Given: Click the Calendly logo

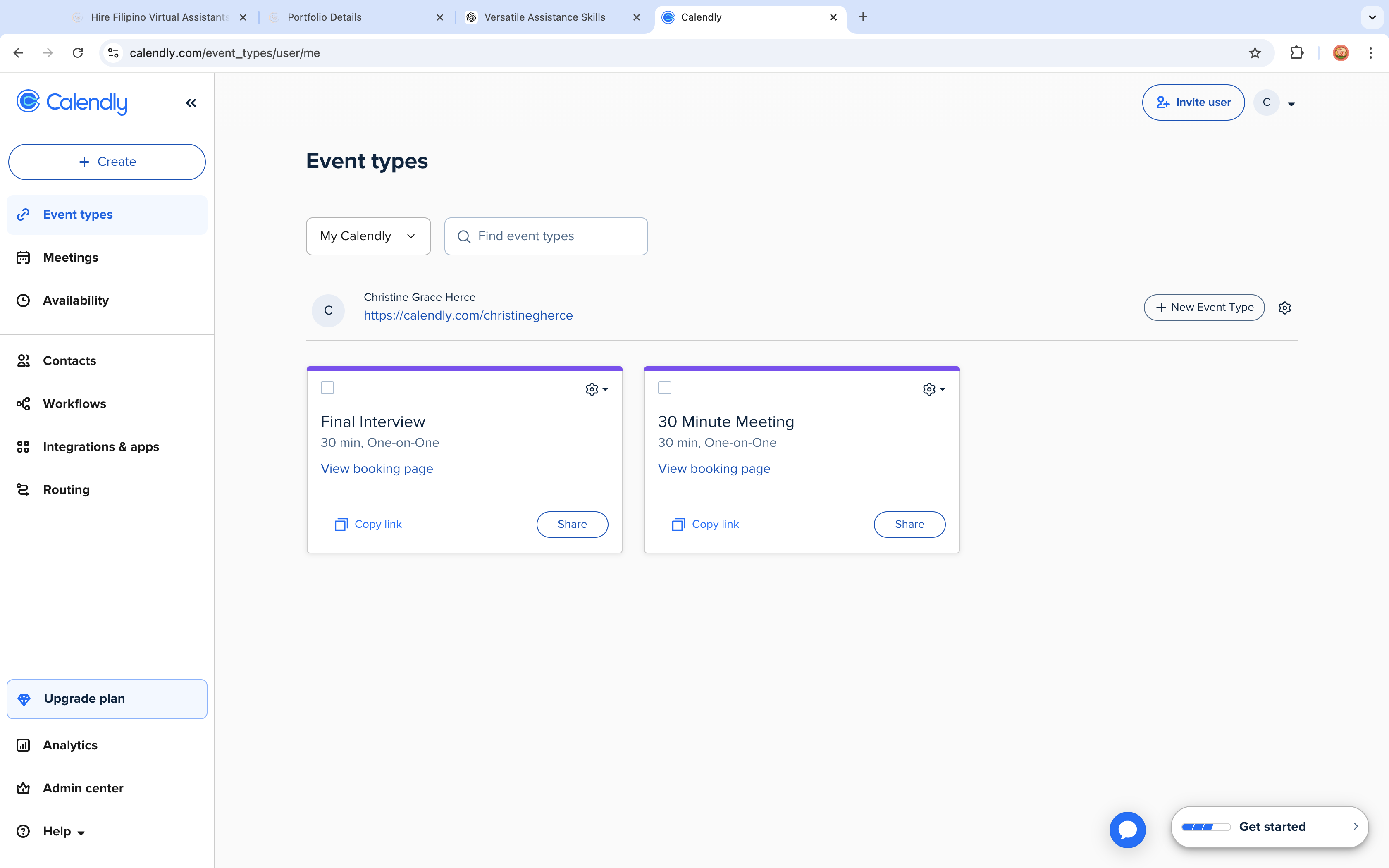Looking at the screenshot, I should coord(72,103).
